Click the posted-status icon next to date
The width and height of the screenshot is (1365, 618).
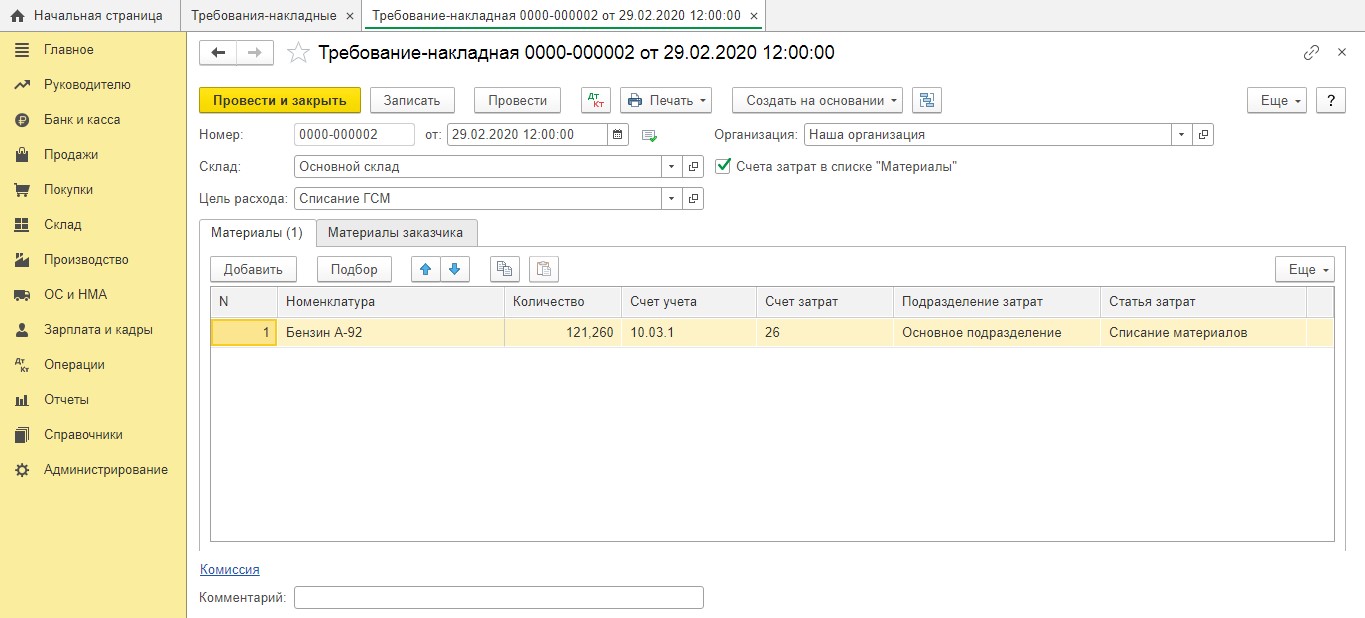tap(649, 135)
